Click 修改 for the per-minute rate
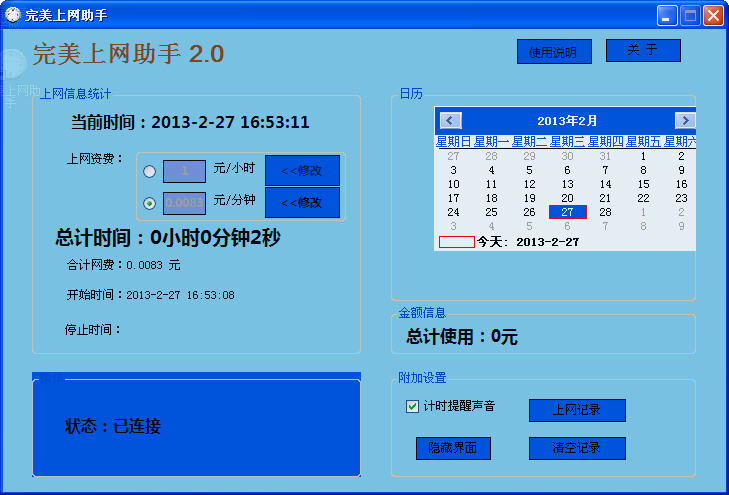 click(x=302, y=202)
